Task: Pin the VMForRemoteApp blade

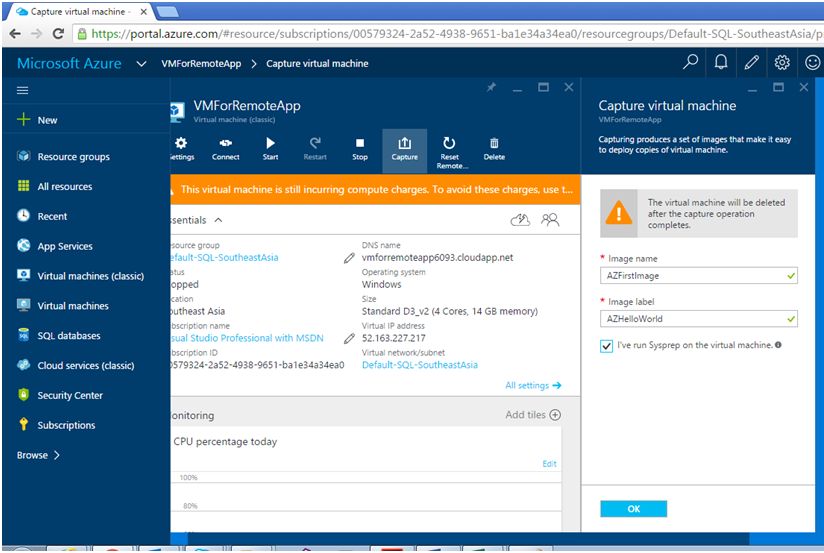Action: point(491,87)
